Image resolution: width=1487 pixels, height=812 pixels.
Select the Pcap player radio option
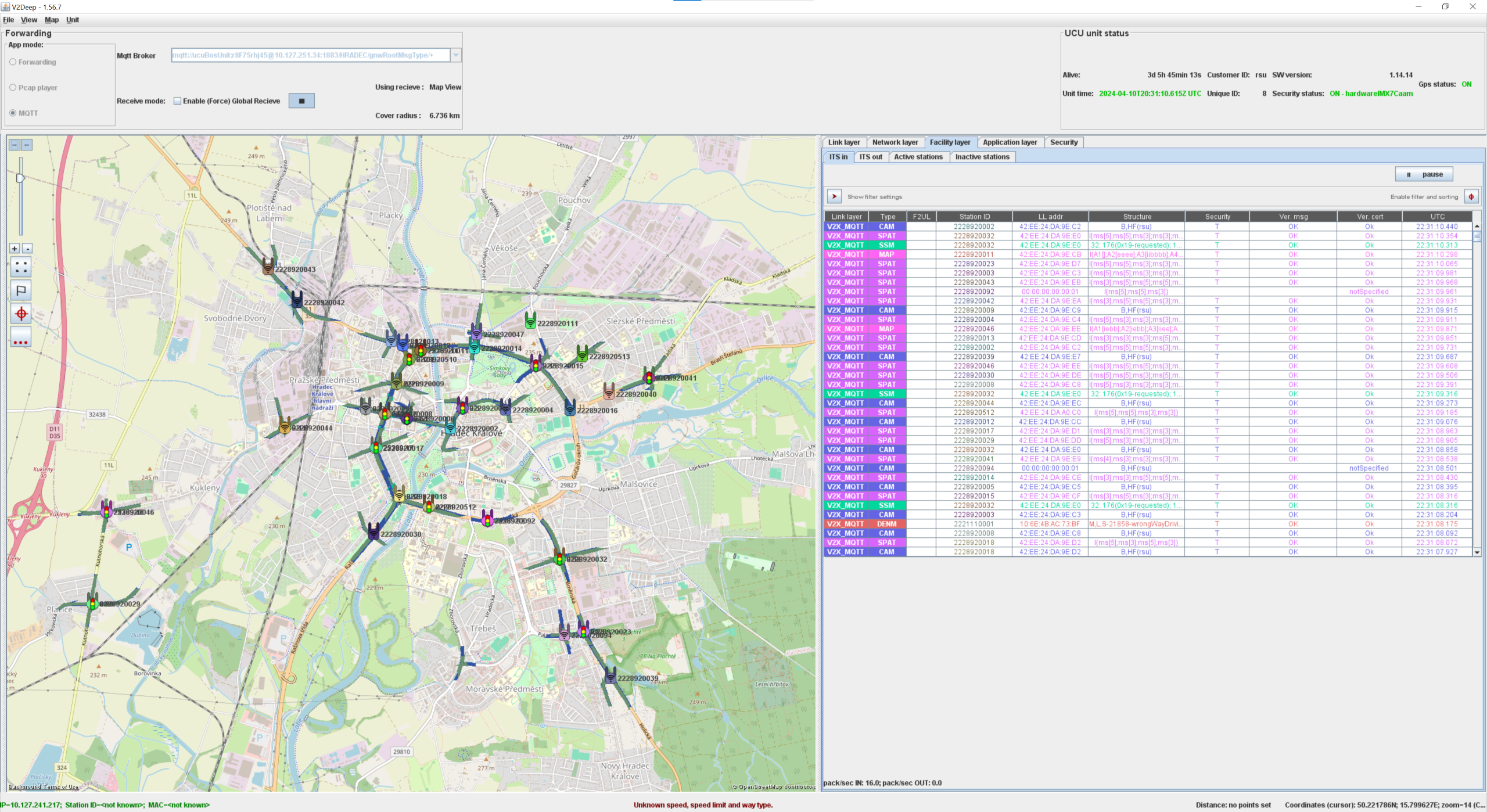point(13,88)
